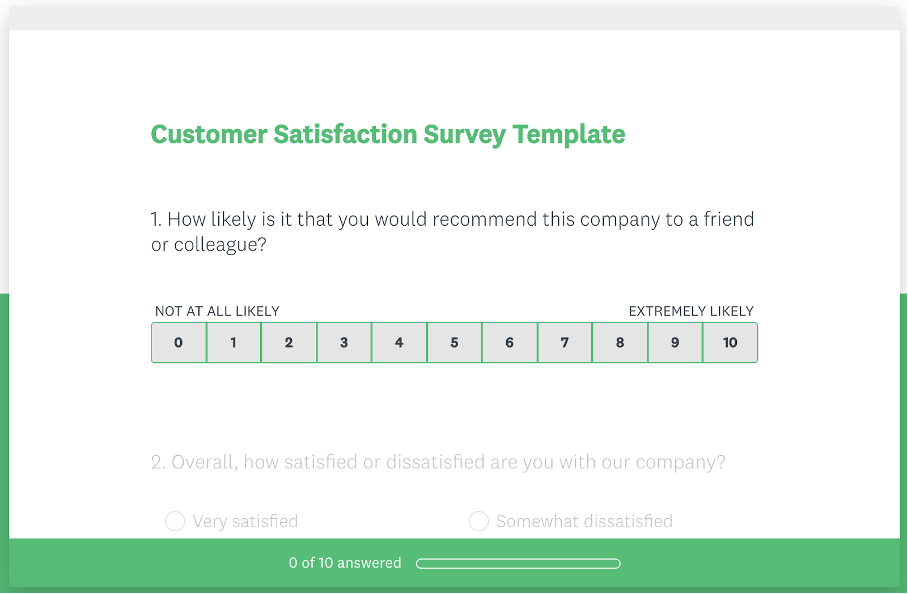Click rating 4 on recommendation scale
Viewport: 908px width, 594px height.
click(x=399, y=342)
